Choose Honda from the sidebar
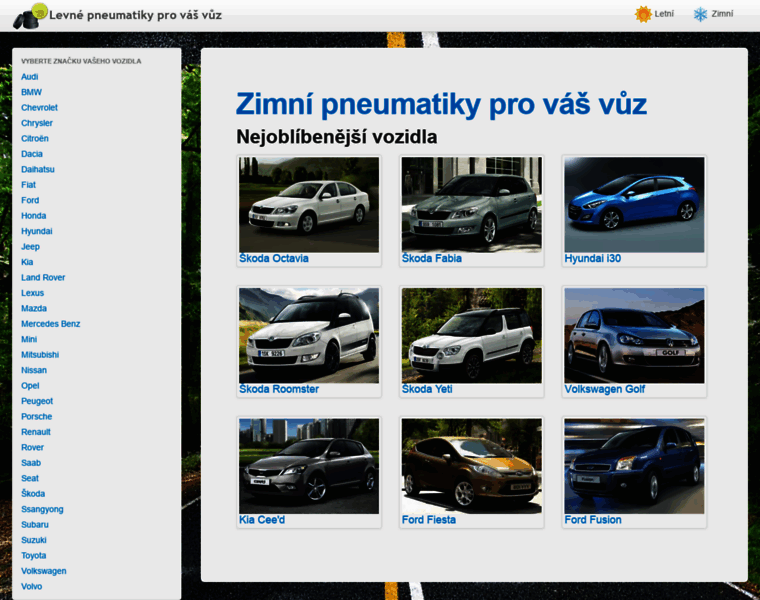 34,216
